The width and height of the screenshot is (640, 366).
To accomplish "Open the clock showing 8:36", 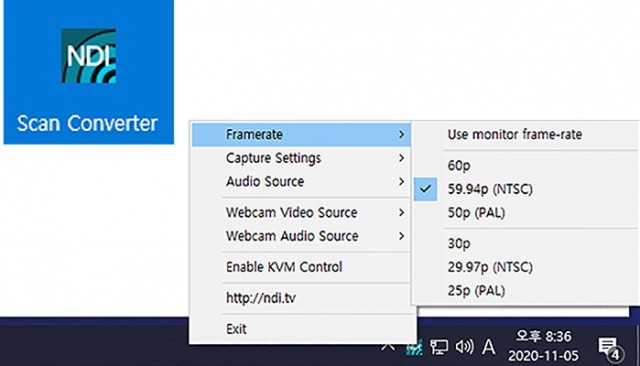I will [x=543, y=346].
